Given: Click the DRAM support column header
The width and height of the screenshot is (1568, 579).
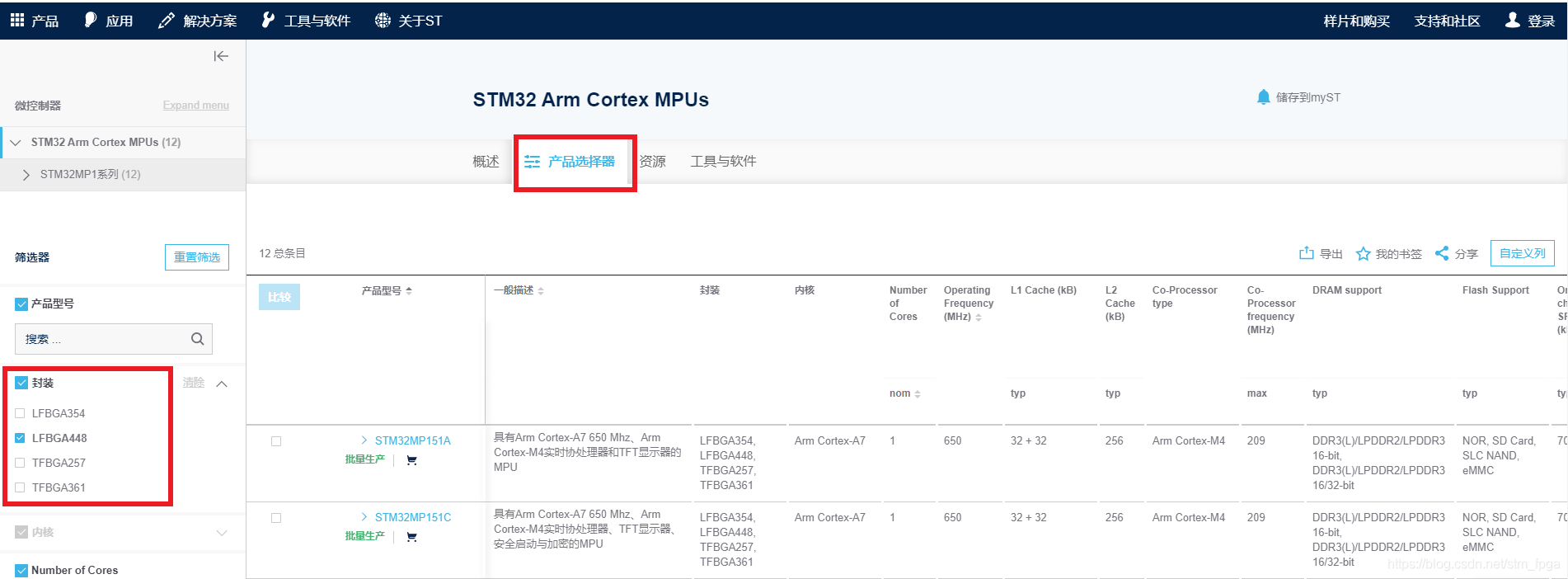Looking at the screenshot, I should tap(1346, 290).
